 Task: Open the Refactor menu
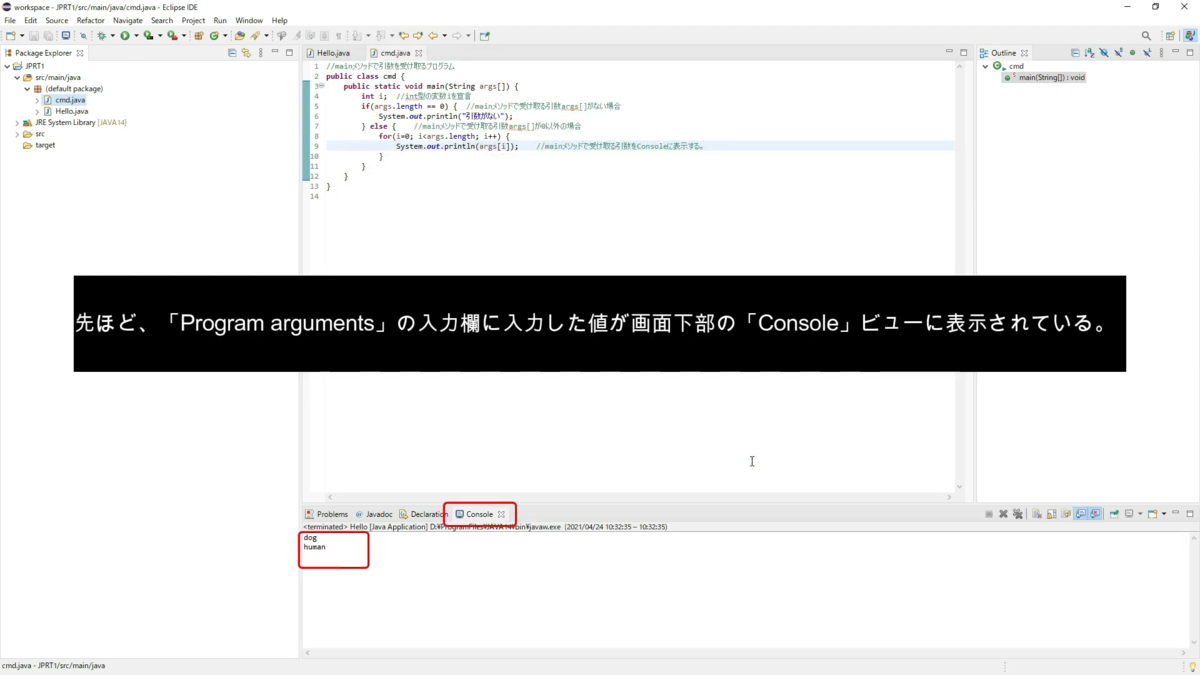pyautogui.click(x=91, y=20)
